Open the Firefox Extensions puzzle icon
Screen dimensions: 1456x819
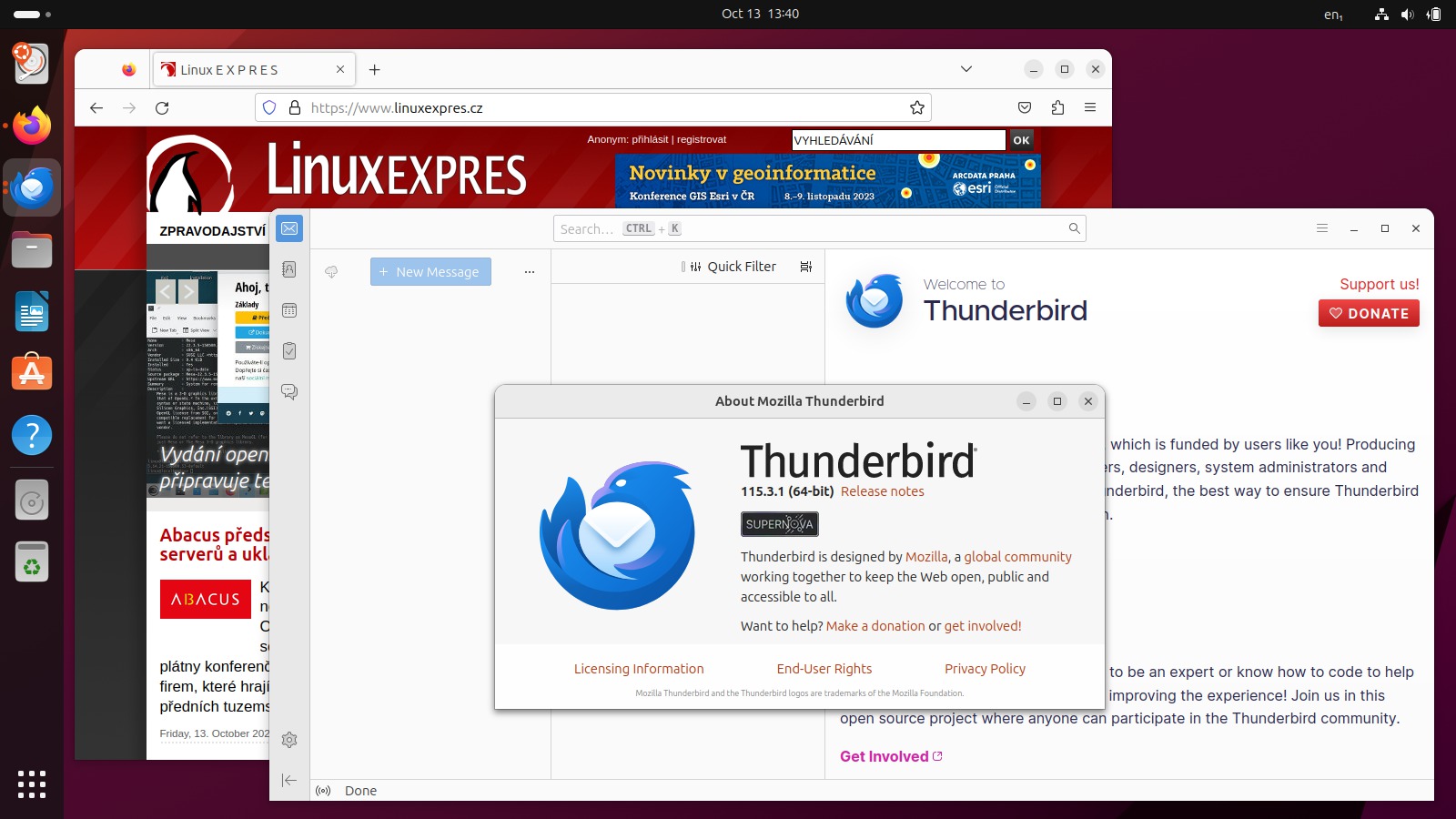click(1057, 107)
